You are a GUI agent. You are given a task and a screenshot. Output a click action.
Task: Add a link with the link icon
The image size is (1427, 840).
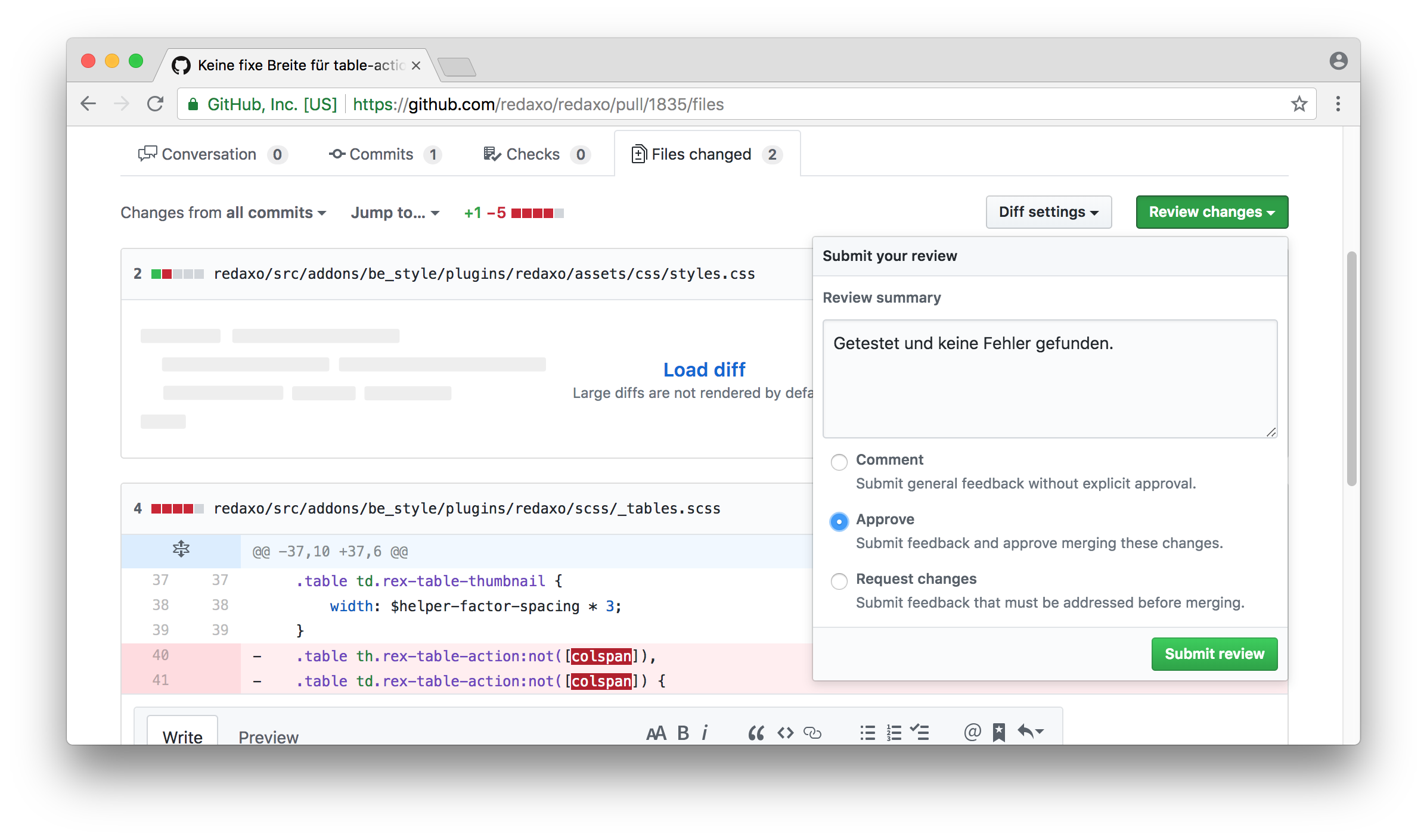tap(812, 732)
